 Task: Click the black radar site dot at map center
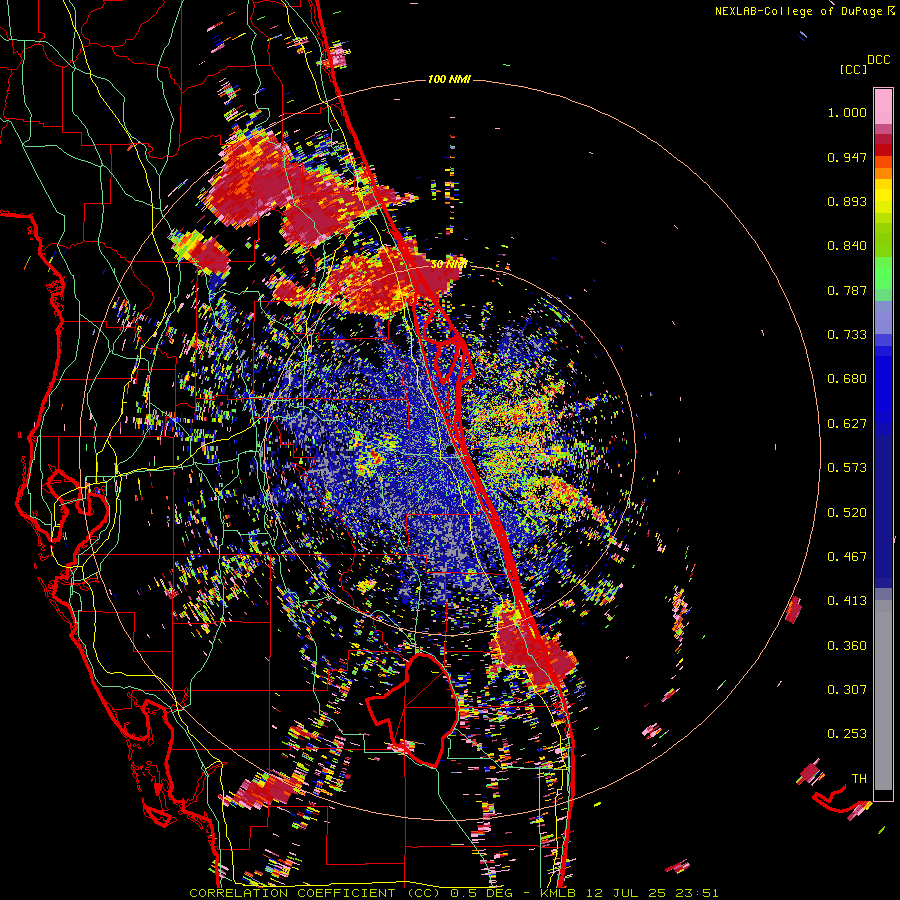451,451
